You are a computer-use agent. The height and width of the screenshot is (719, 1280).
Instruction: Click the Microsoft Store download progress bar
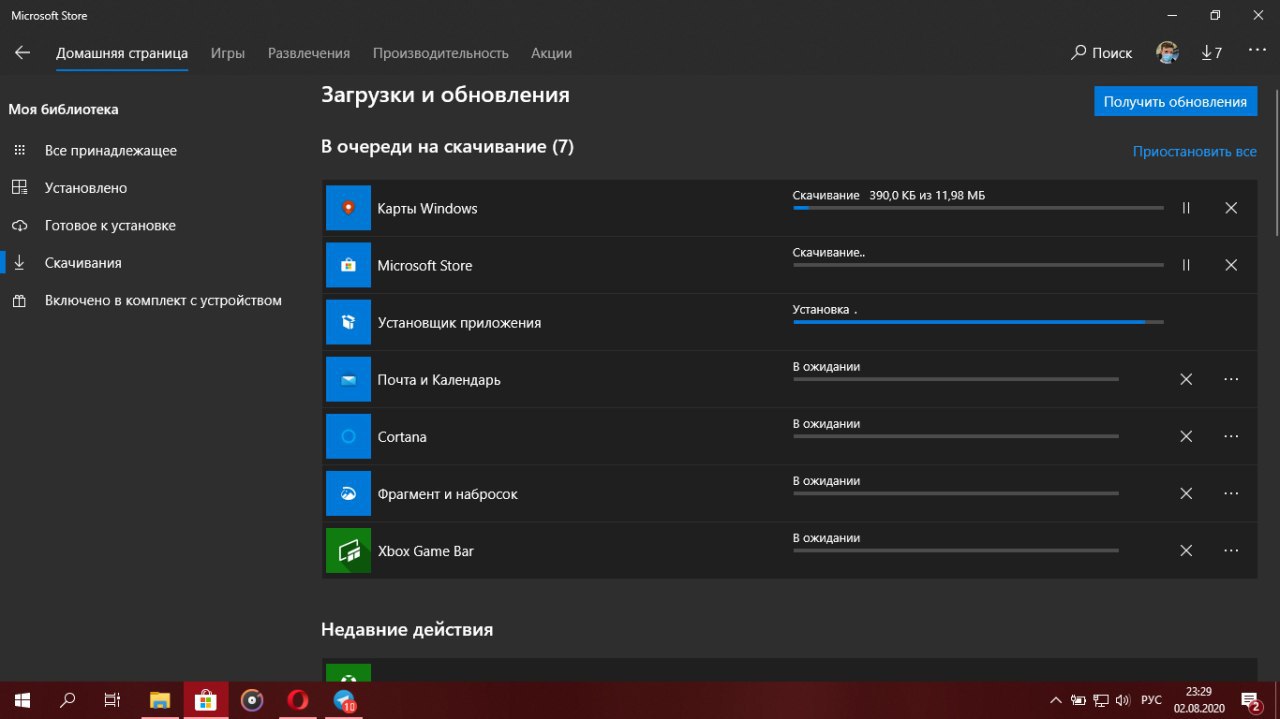[978, 265]
